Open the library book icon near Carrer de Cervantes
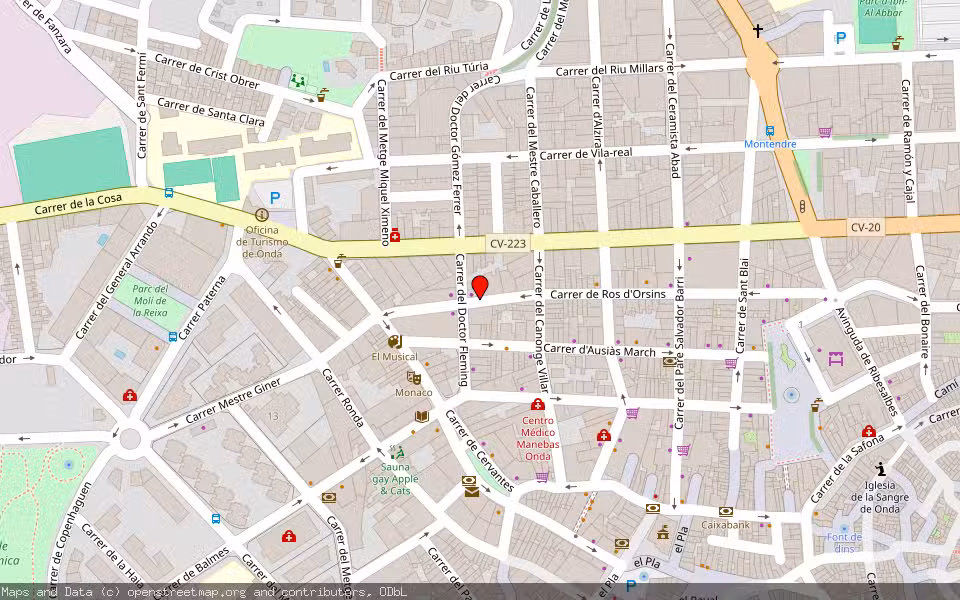Viewport: 960px width, 600px height. (x=420, y=415)
